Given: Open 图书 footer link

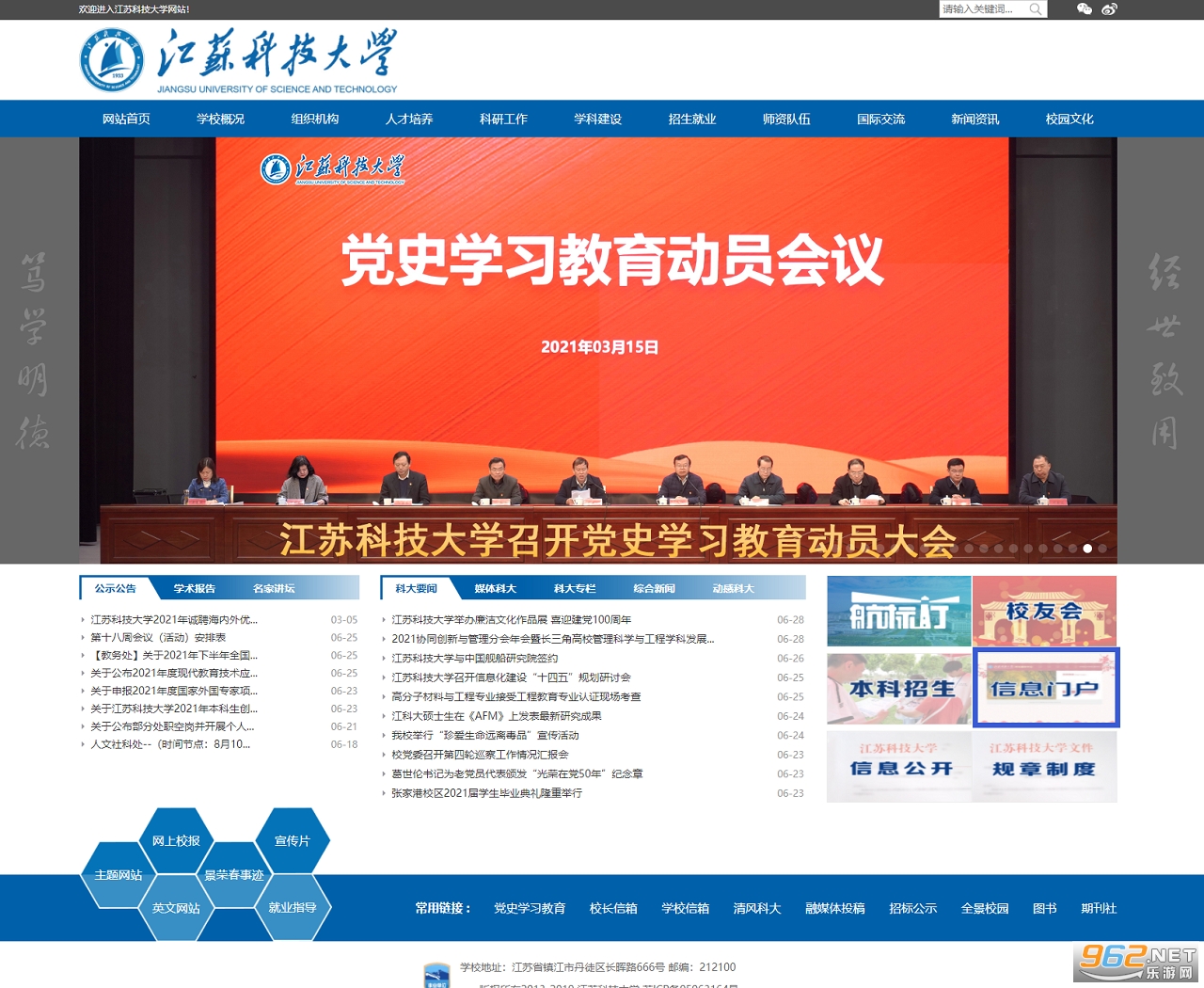Looking at the screenshot, I should click(1045, 908).
